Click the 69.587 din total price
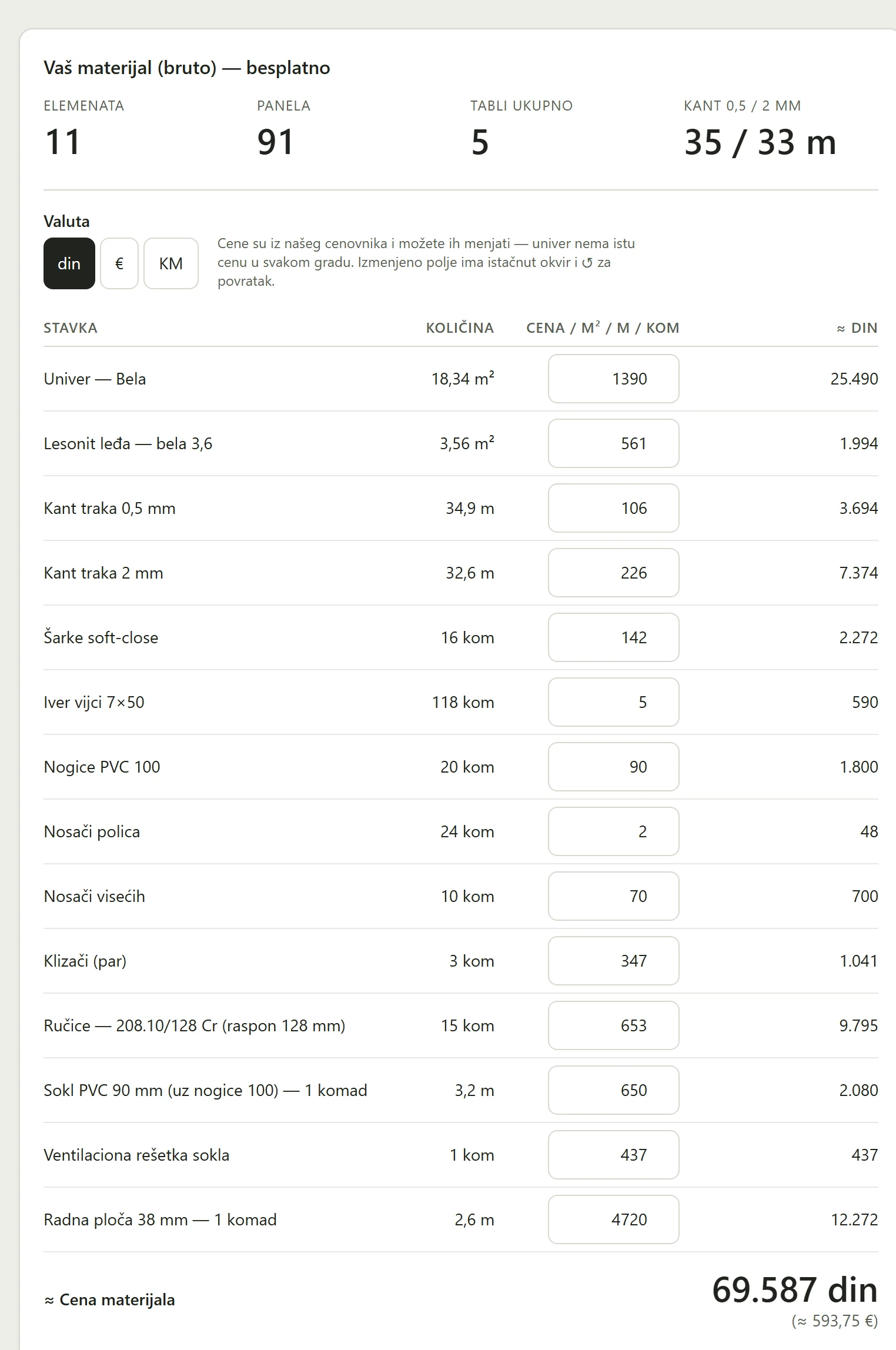This screenshot has height=1350, width=896. coord(795,1290)
